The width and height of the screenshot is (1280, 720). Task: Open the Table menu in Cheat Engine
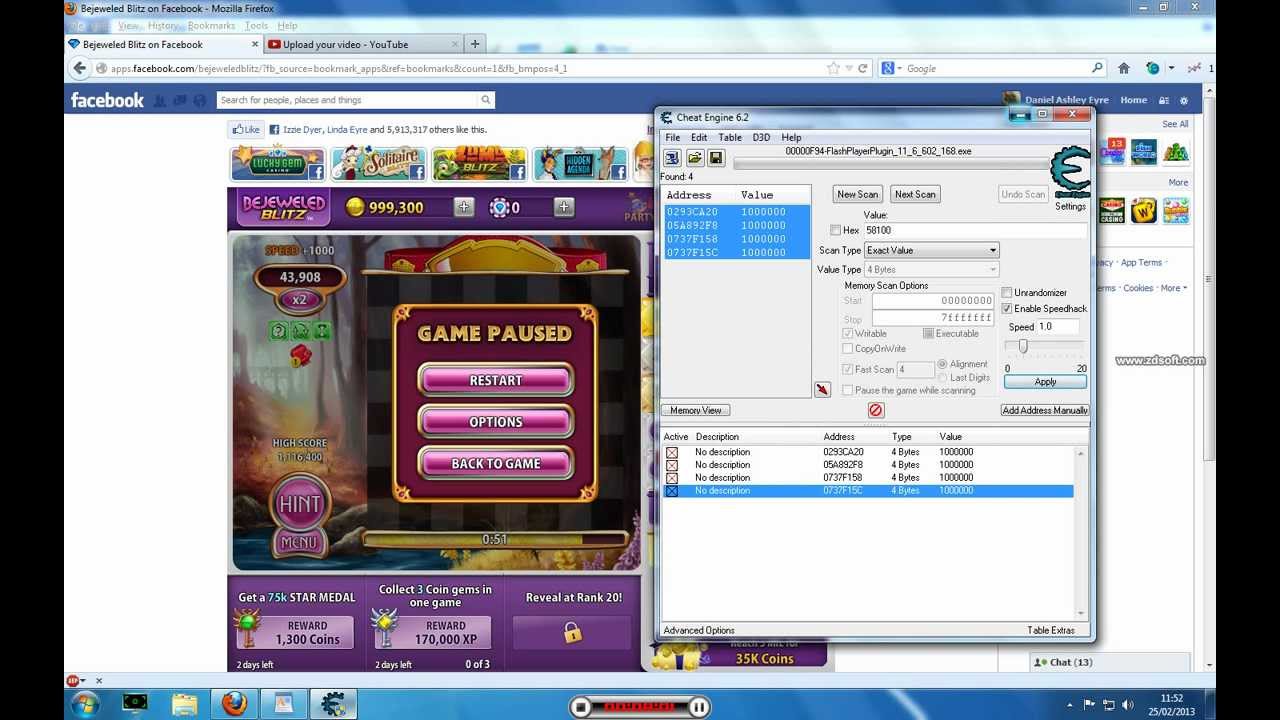(730, 137)
